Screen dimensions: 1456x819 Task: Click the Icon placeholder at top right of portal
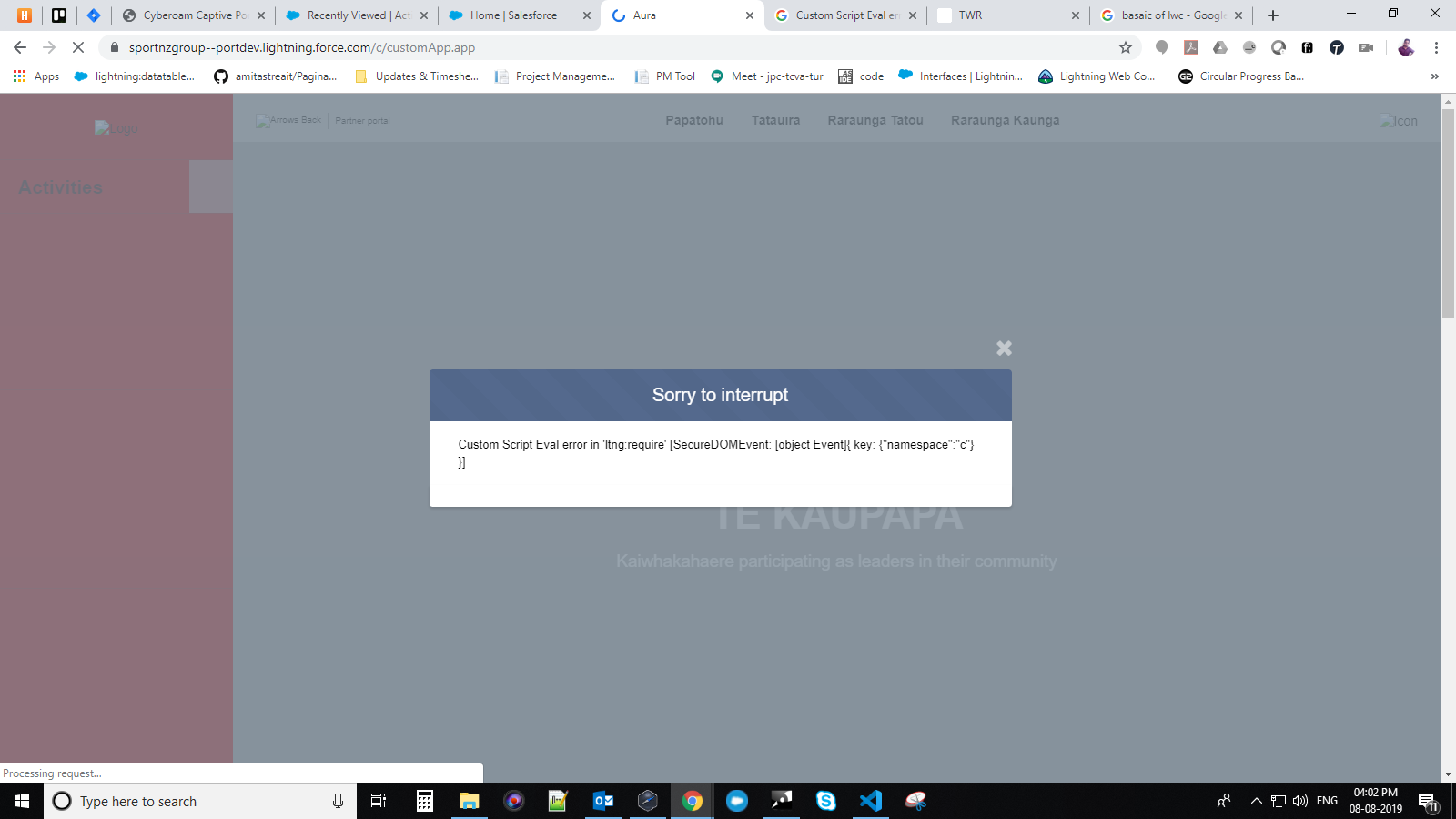pos(1400,120)
